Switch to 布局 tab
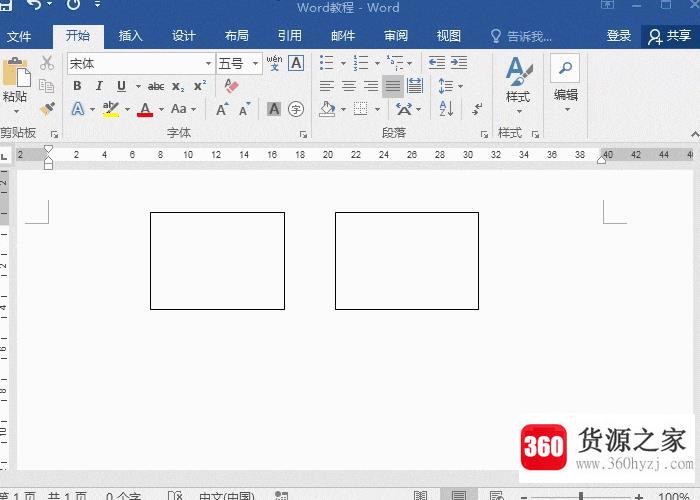 click(237, 36)
